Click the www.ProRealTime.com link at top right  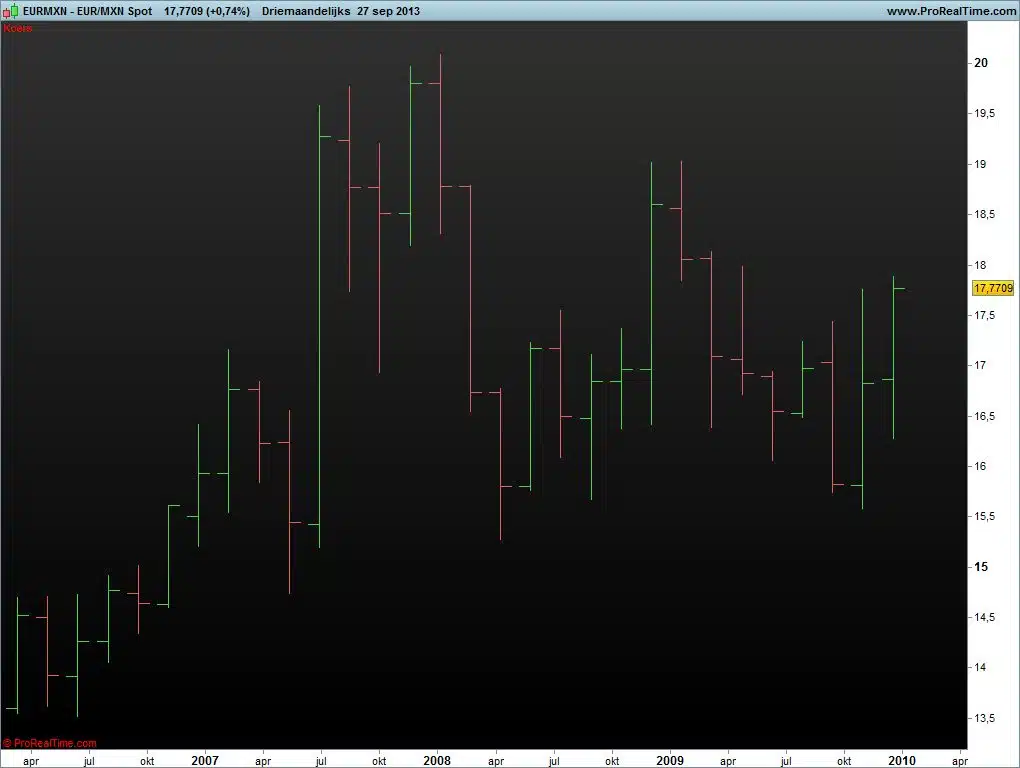[x=950, y=11]
